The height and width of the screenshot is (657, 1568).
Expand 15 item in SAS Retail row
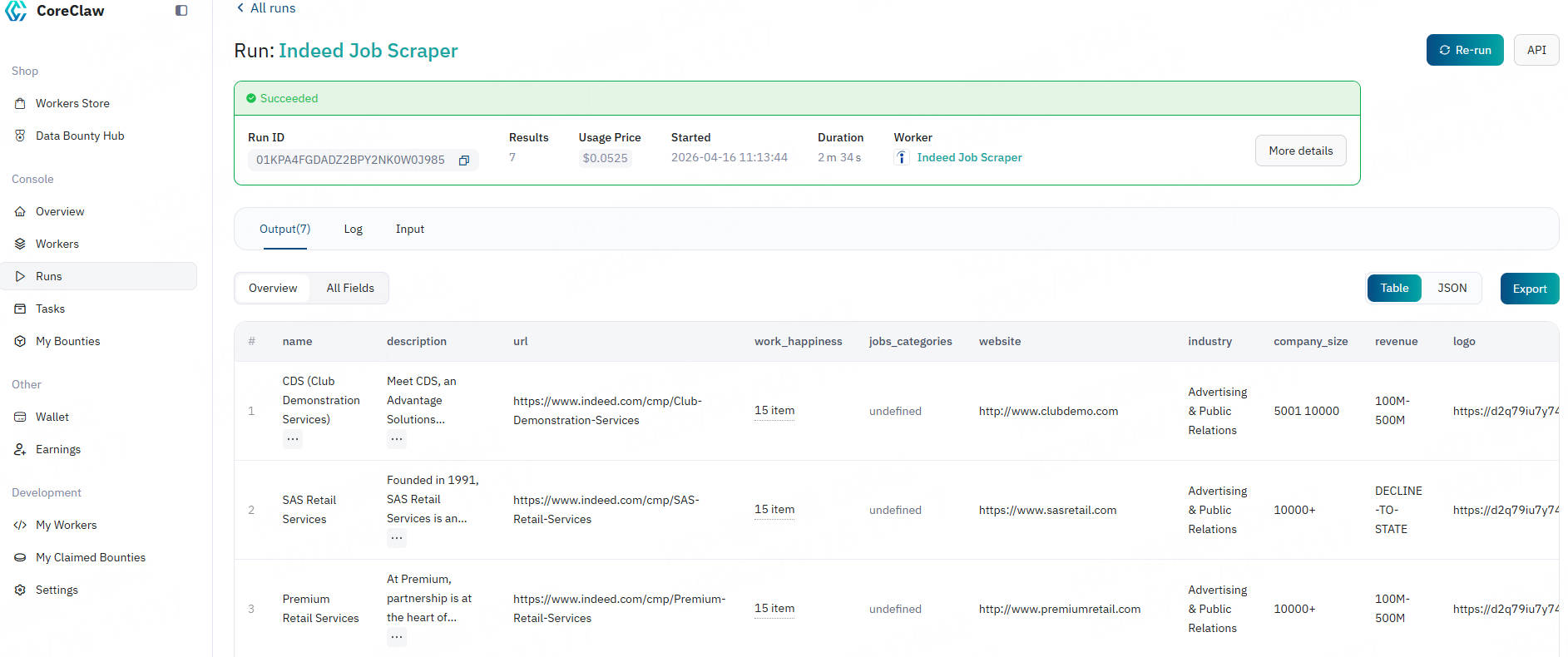774,510
